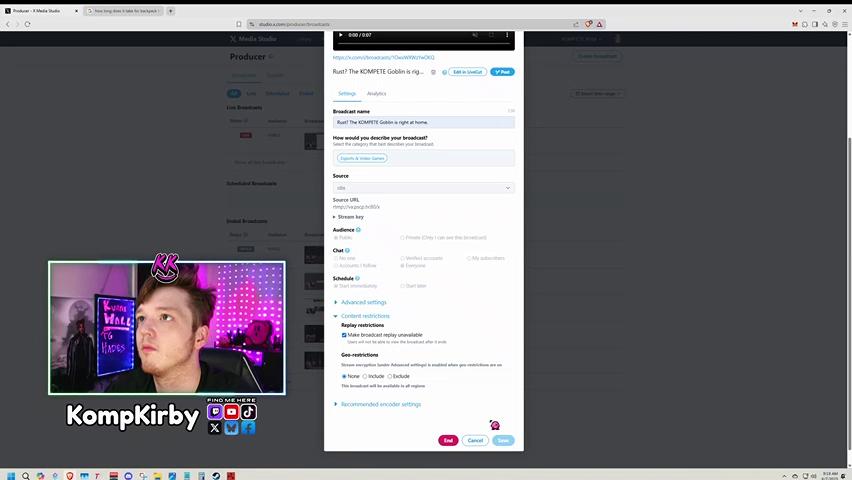Click the help icon before Edit in LiveCut

click(x=444, y=72)
